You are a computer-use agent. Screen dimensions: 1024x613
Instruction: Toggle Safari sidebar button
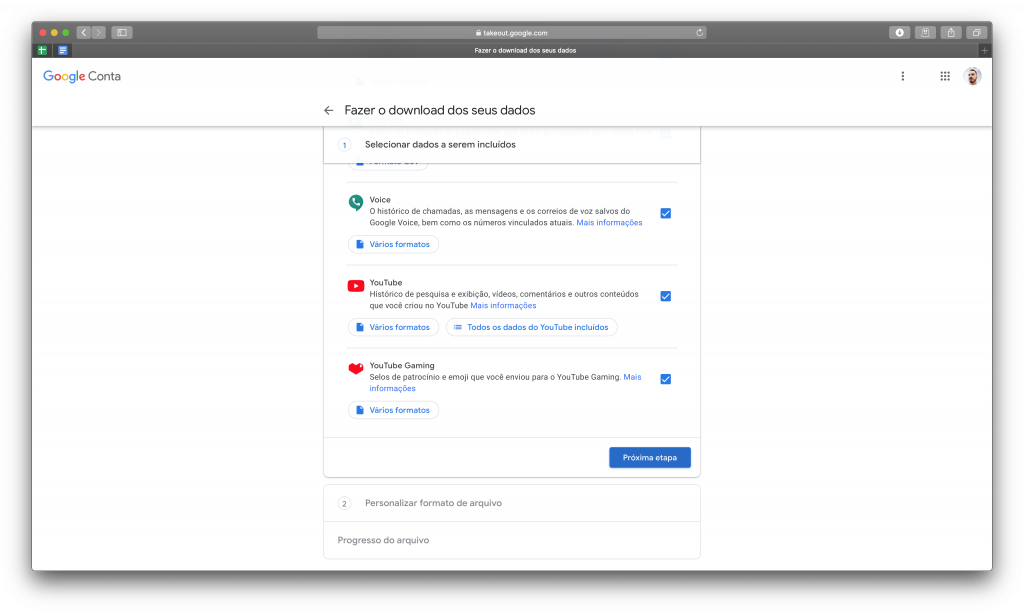point(122,33)
